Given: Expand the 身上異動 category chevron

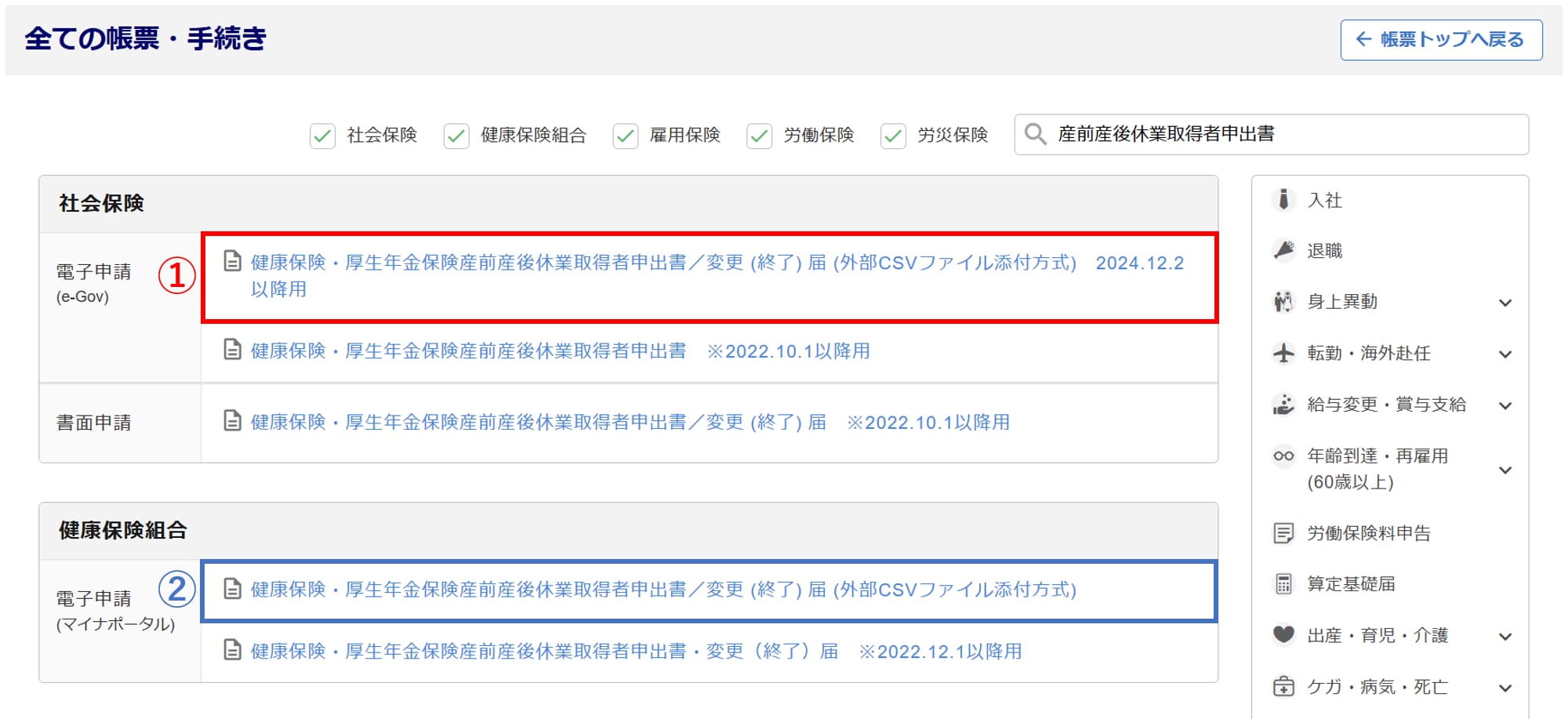Looking at the screenshot, I should point(1504,303).
